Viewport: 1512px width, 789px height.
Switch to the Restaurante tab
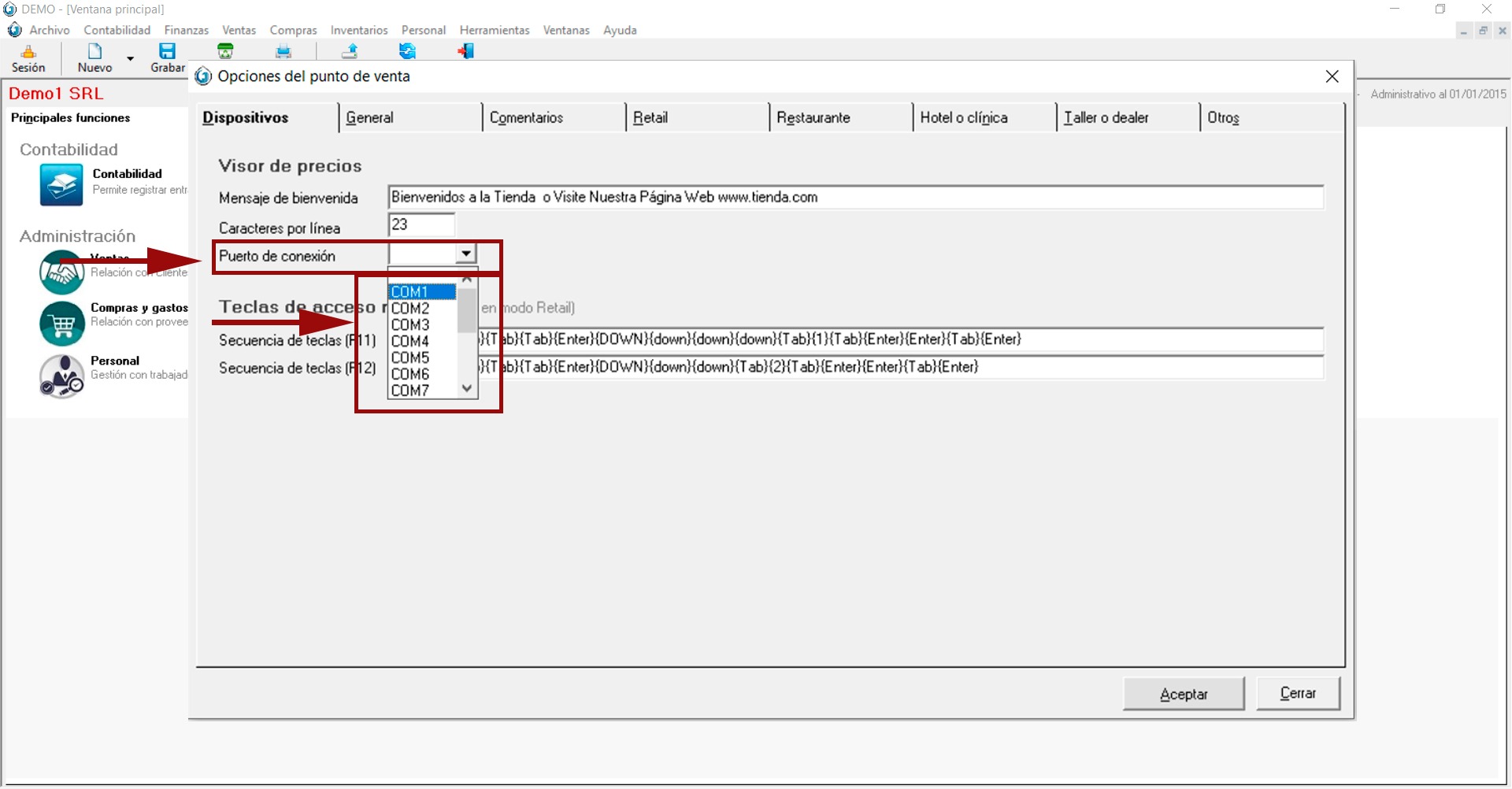click(813, 118)
